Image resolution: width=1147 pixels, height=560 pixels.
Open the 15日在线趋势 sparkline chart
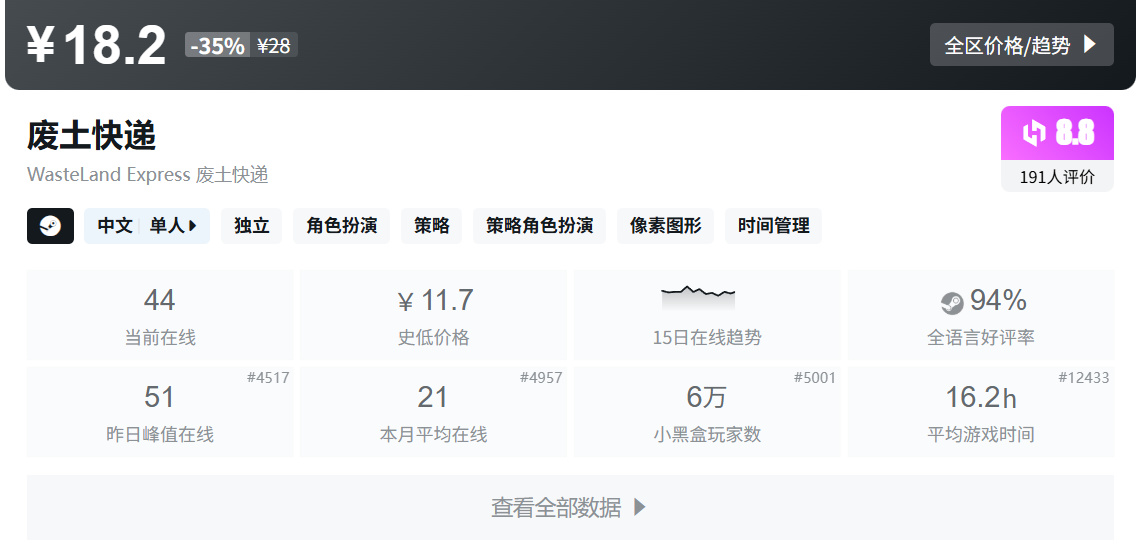pos(699,300)
